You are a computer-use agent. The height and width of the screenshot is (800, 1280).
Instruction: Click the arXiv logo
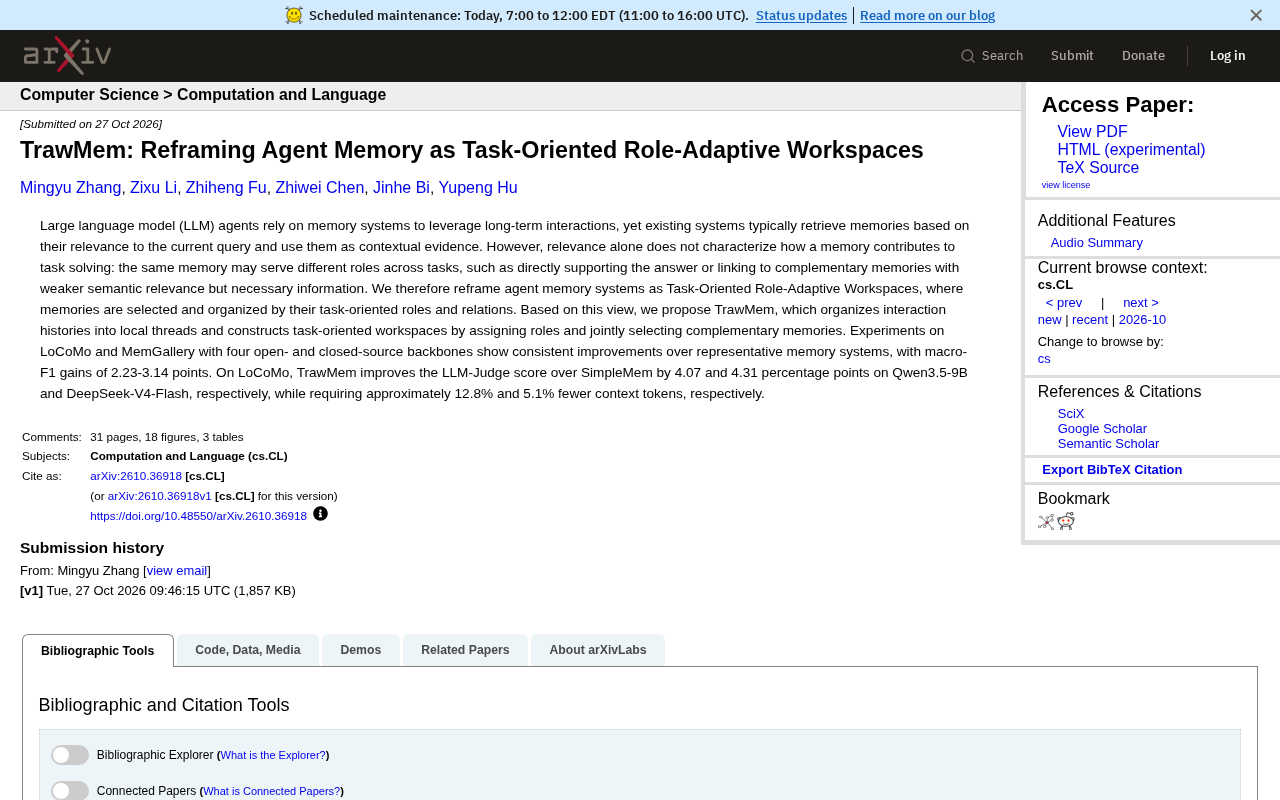pos(67,55)
